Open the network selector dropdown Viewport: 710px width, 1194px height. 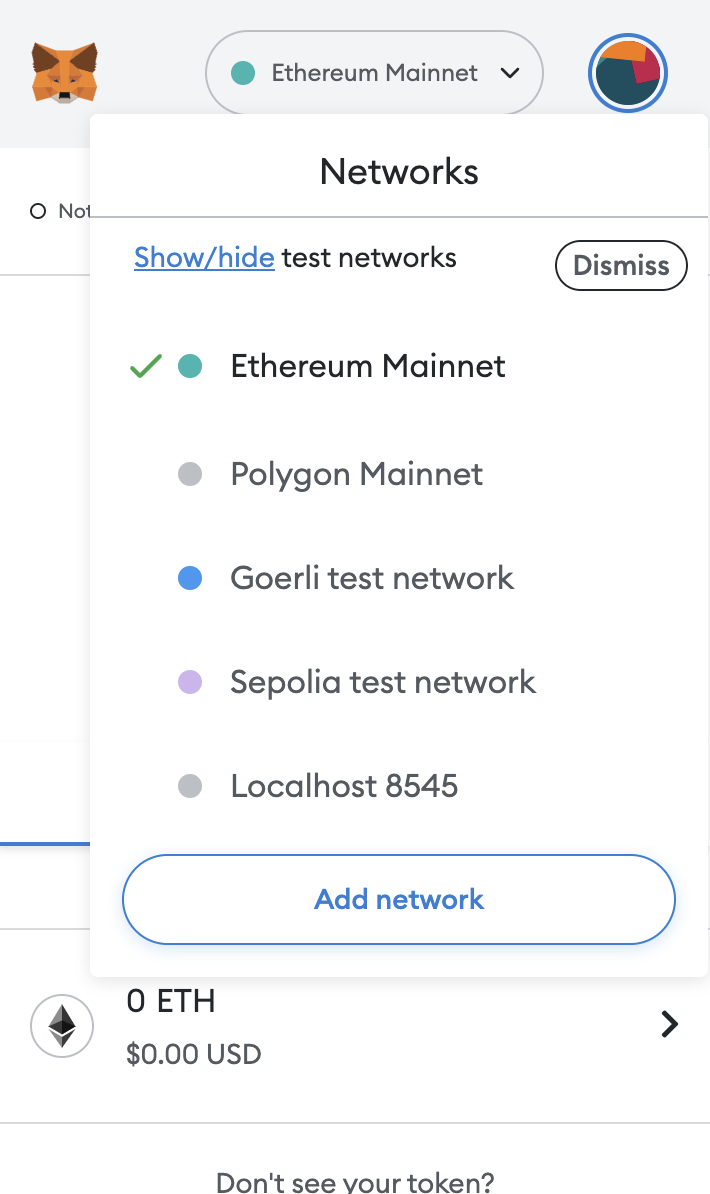(374, 73)
